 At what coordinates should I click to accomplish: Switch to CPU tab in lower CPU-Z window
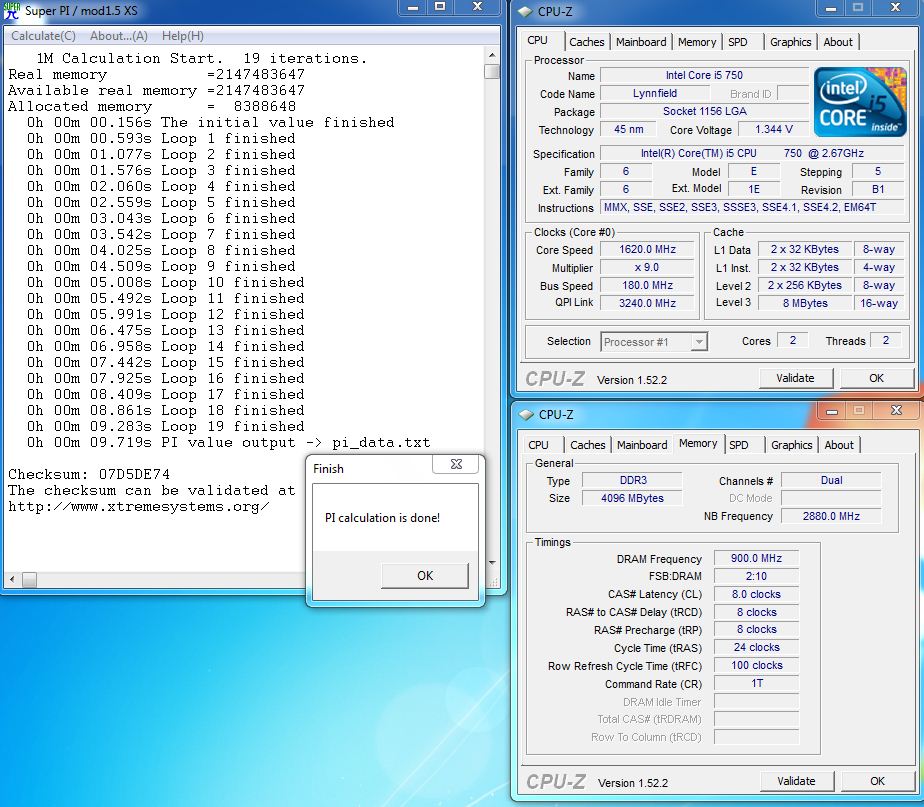pos(538,445)
